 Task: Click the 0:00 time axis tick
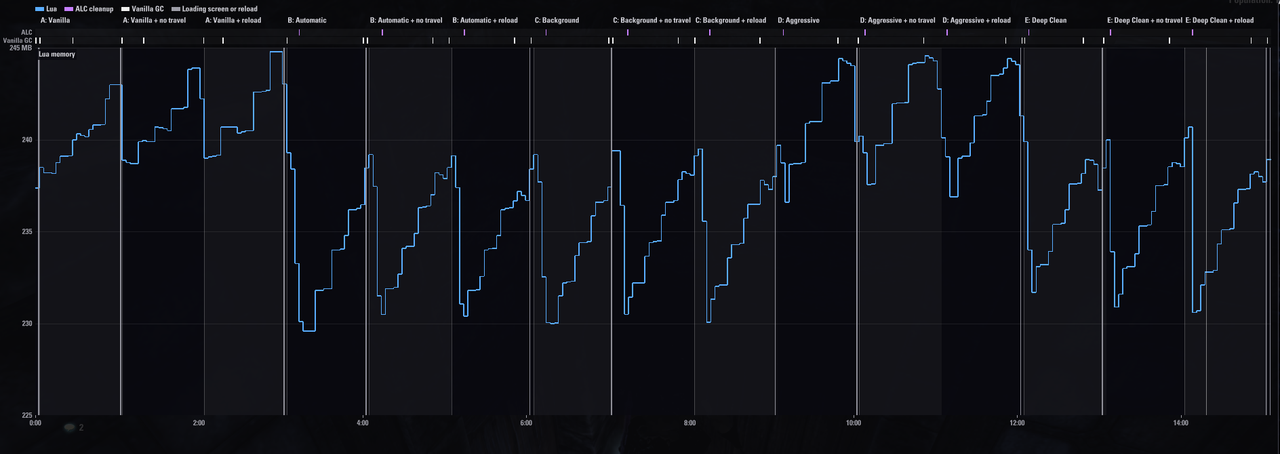35,424
